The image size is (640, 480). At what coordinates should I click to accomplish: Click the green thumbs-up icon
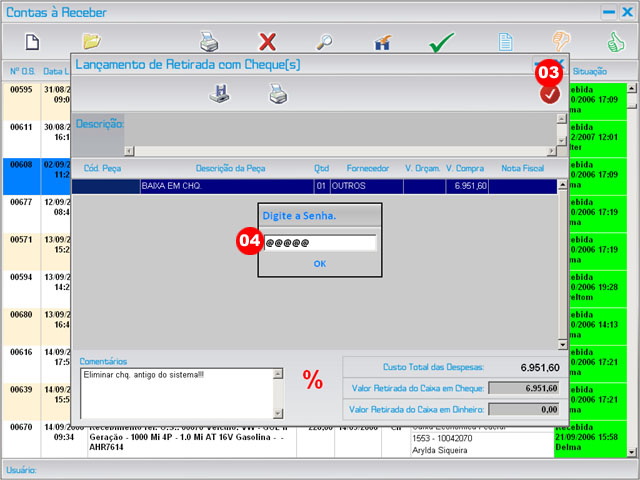click(x=615, y=42)
